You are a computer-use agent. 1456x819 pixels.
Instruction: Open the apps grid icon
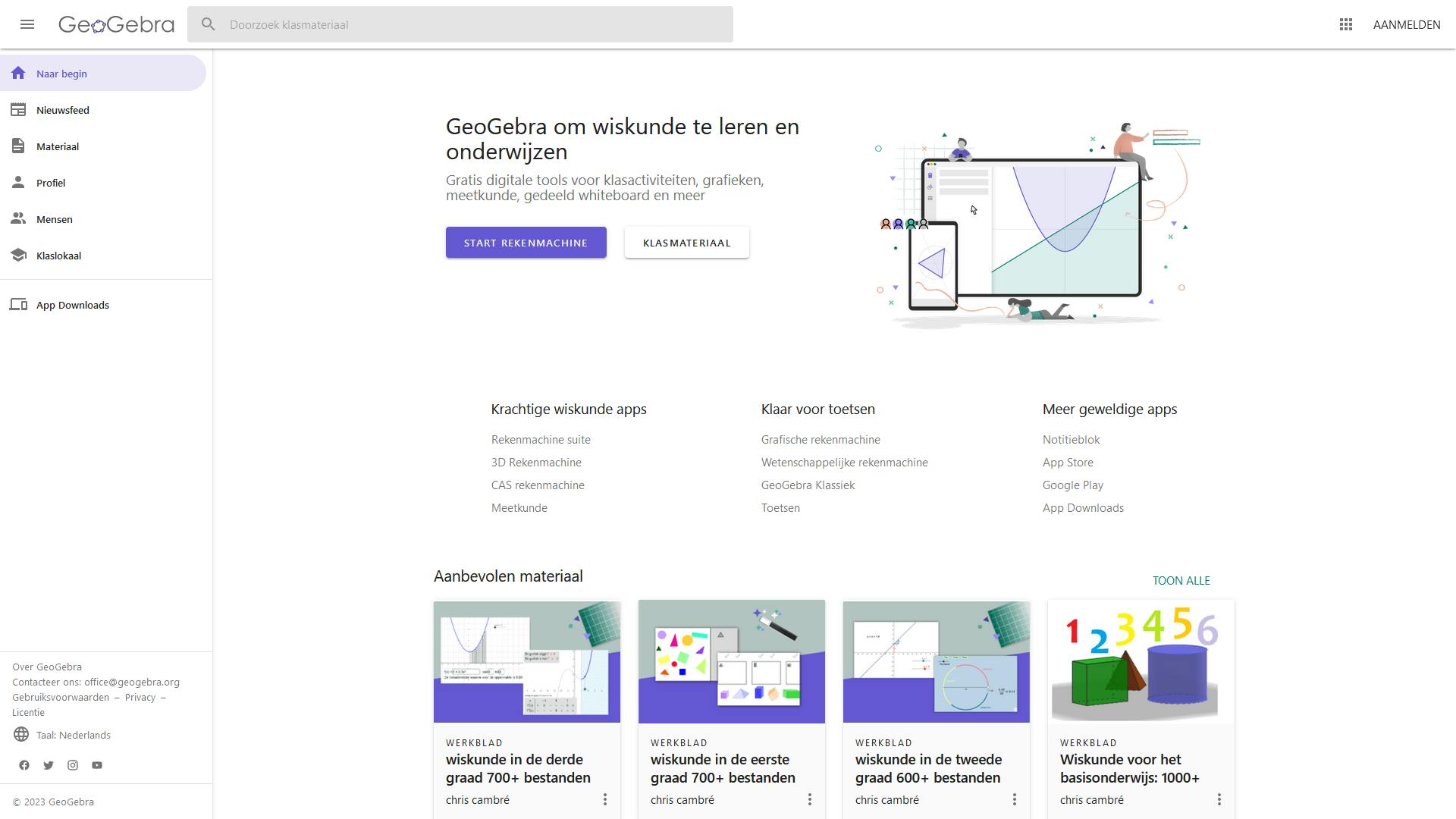point(1346,24)
